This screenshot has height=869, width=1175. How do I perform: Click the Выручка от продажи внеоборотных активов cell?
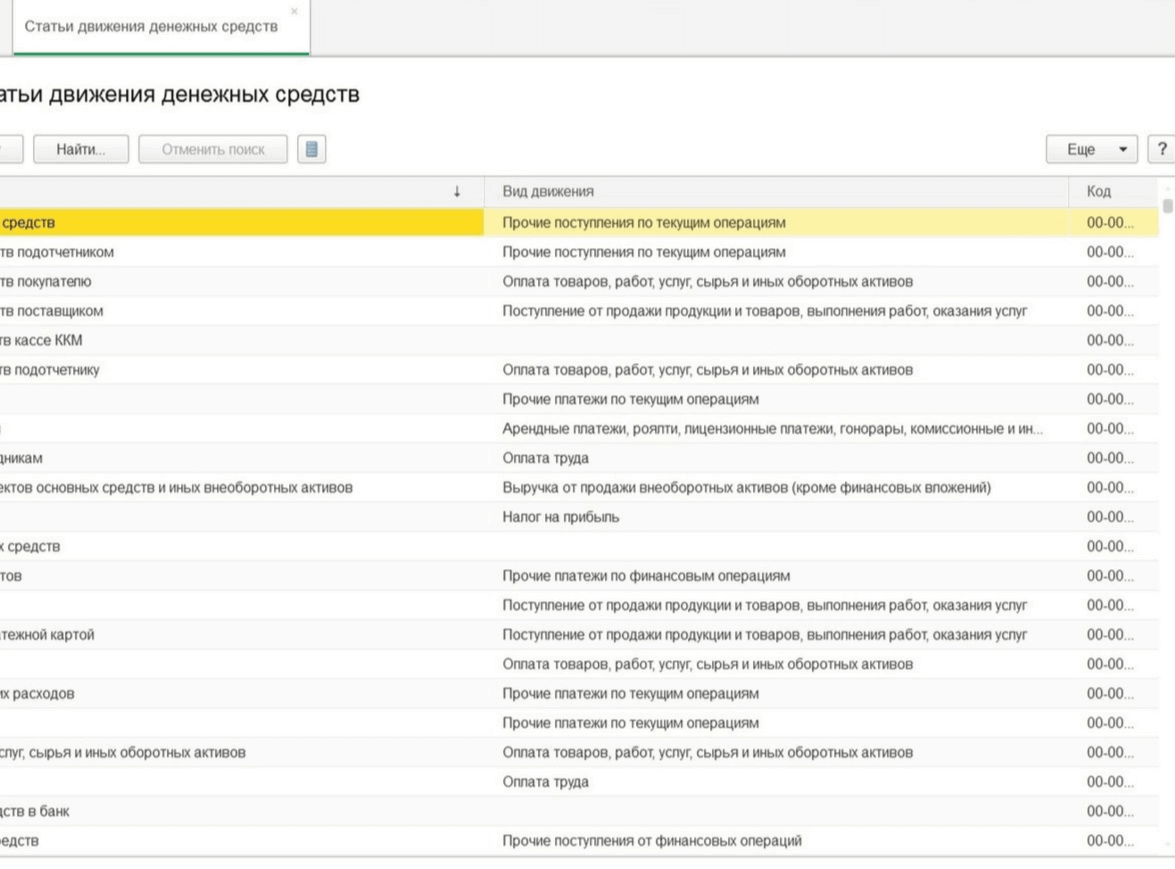pyautogui.click(x=746, y=488)
